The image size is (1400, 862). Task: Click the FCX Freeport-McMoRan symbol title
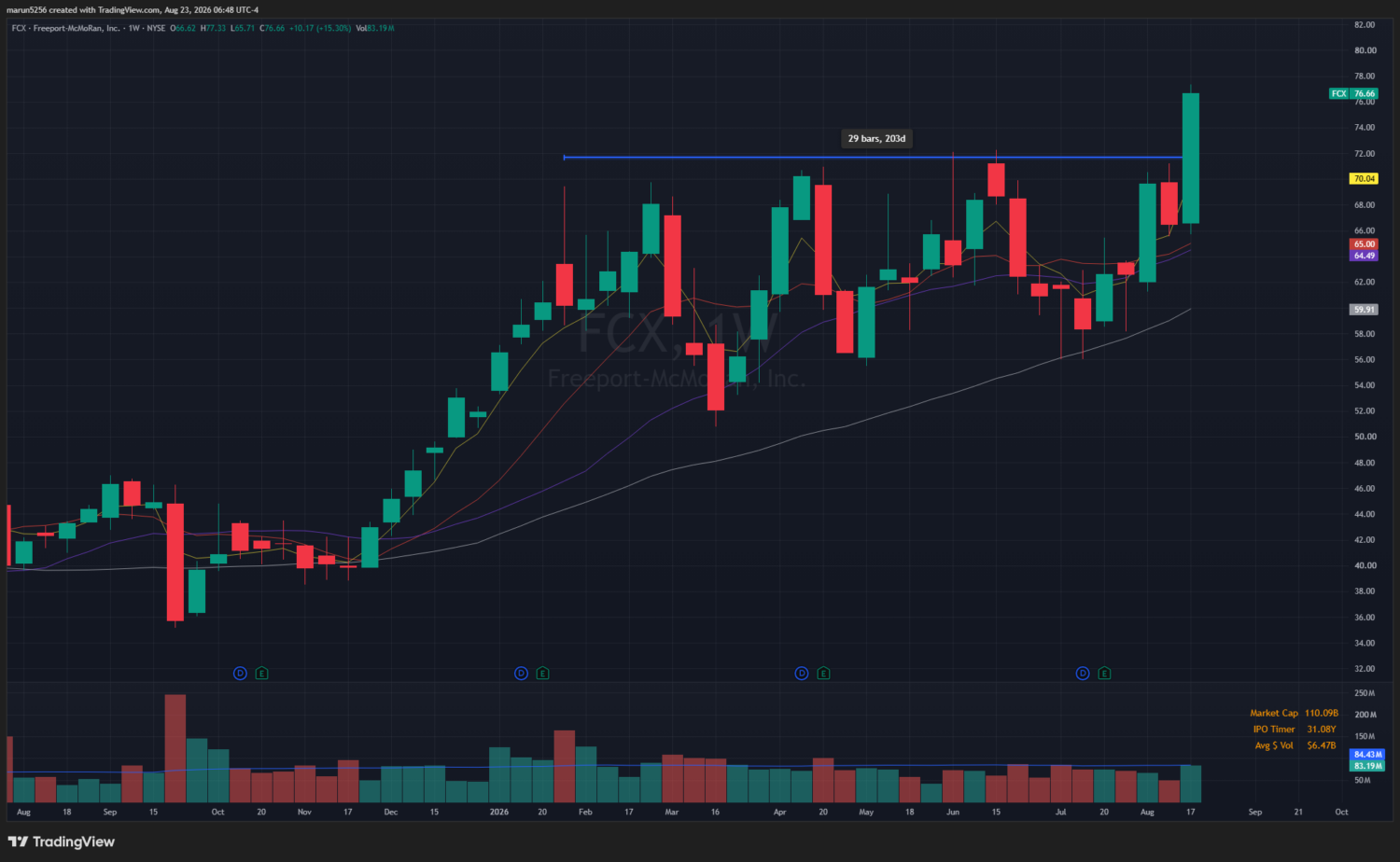pyautogui.click(x=65, y=28)
